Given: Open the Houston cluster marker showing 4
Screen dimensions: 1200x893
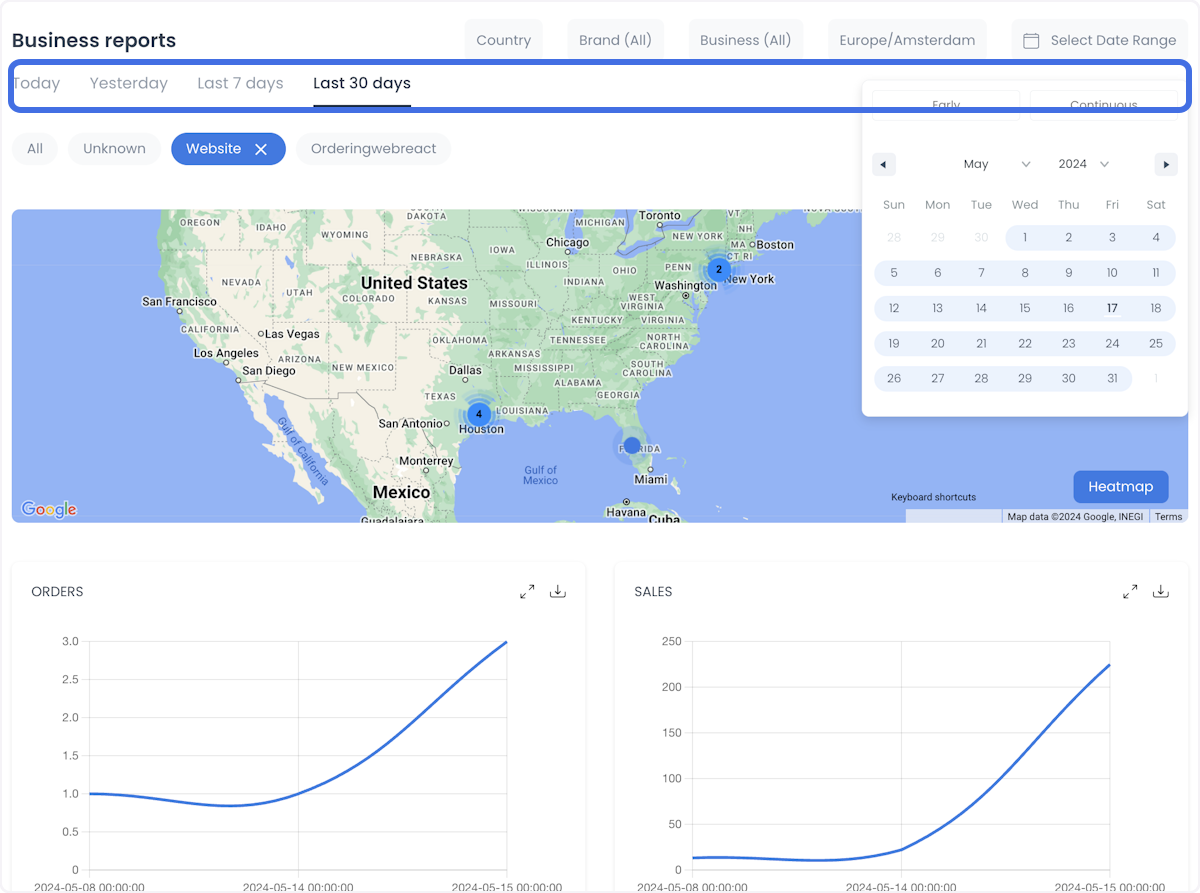Looking at the screenshot, I should coord(479,413).
